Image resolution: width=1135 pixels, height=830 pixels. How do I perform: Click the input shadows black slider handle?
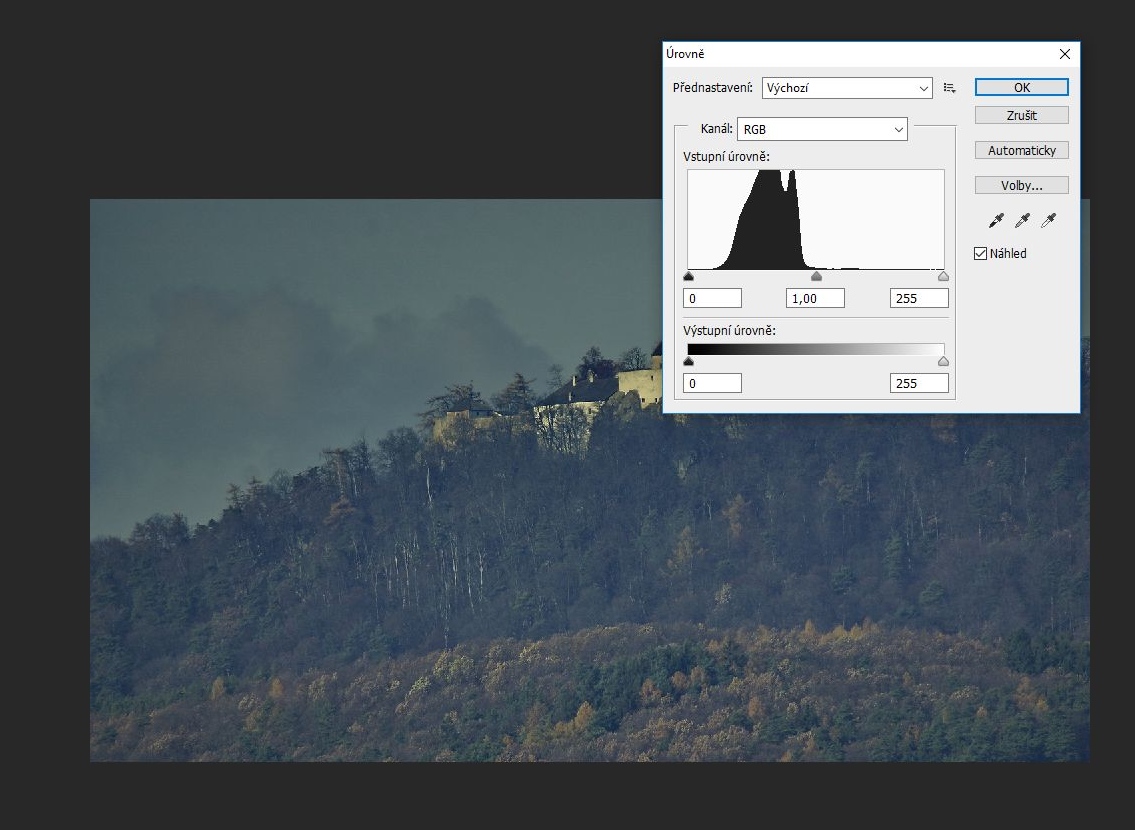pos(689,277)
